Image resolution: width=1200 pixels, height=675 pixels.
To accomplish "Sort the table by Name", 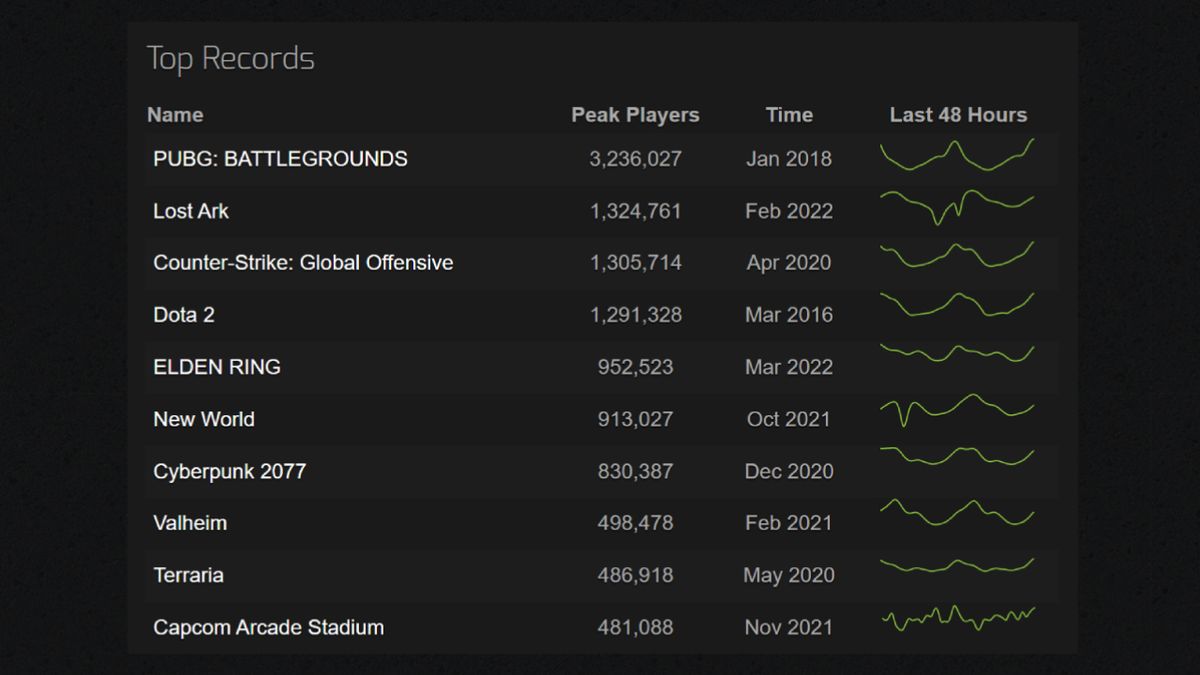I will [x=175, y=114].
